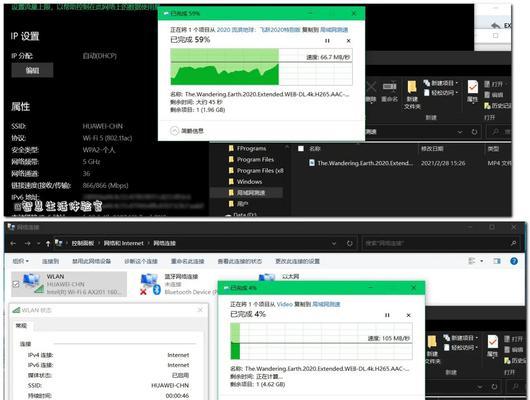This screenshot has width=530, height=400.
Task: Click the 59% transfer speed graph
Action: click(x=261, y=67)
